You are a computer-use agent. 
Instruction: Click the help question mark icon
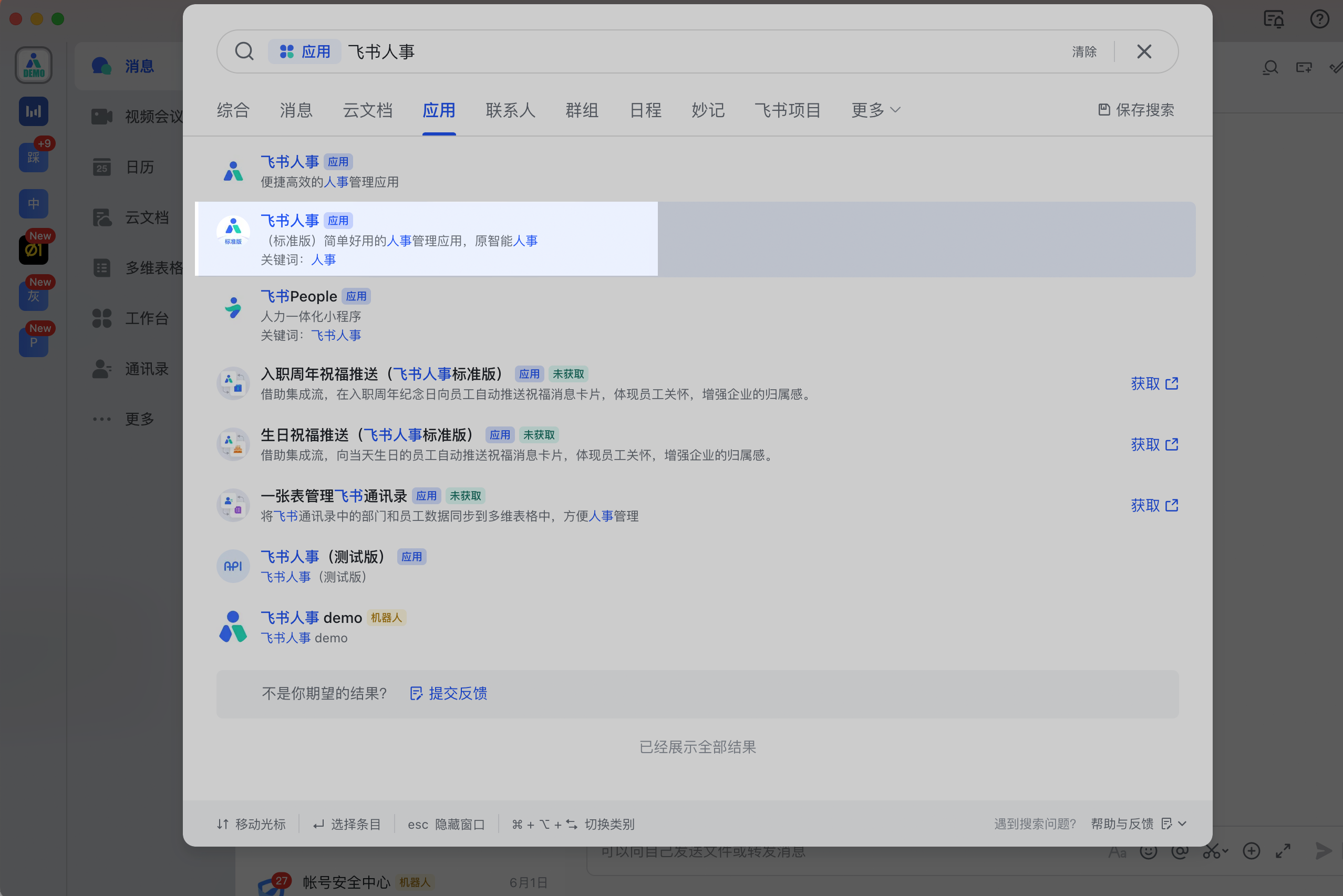point(1319,19)
